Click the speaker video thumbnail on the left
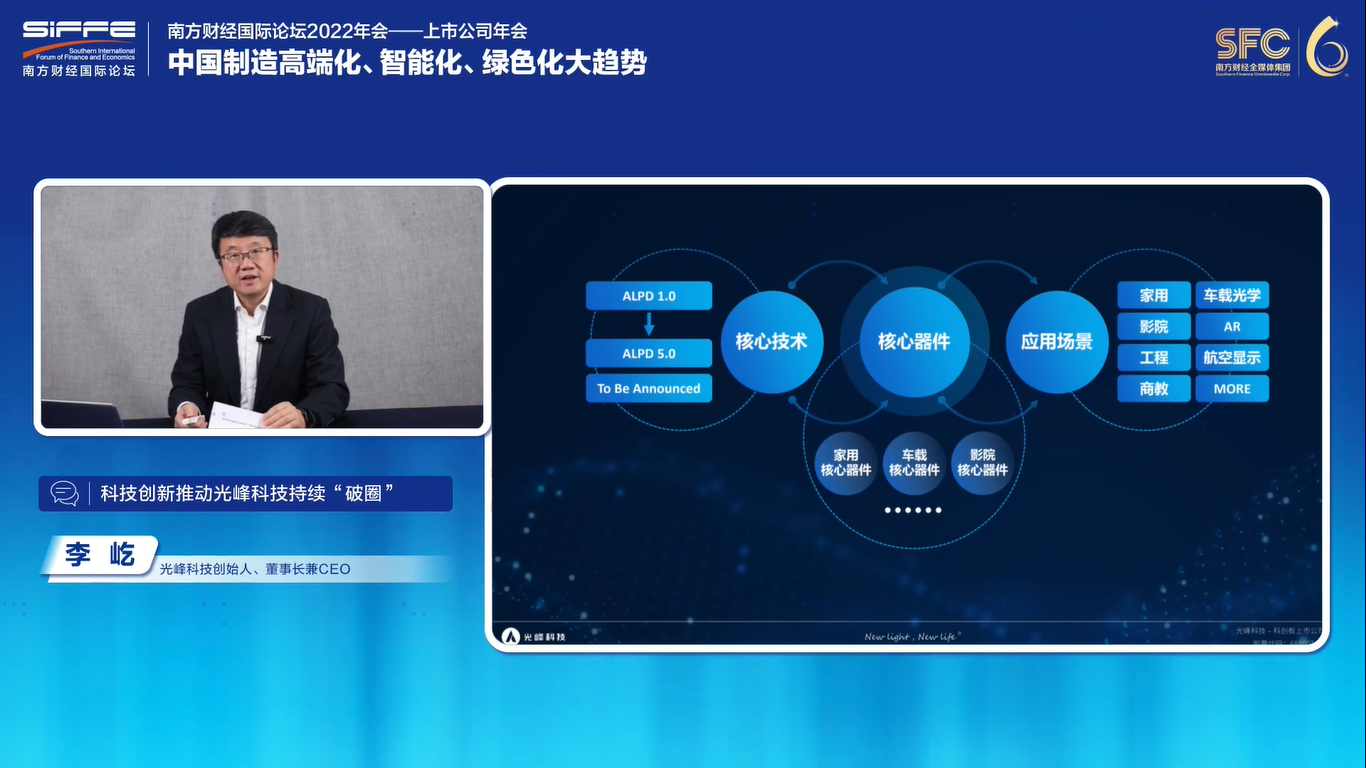 tap(262, 307)
